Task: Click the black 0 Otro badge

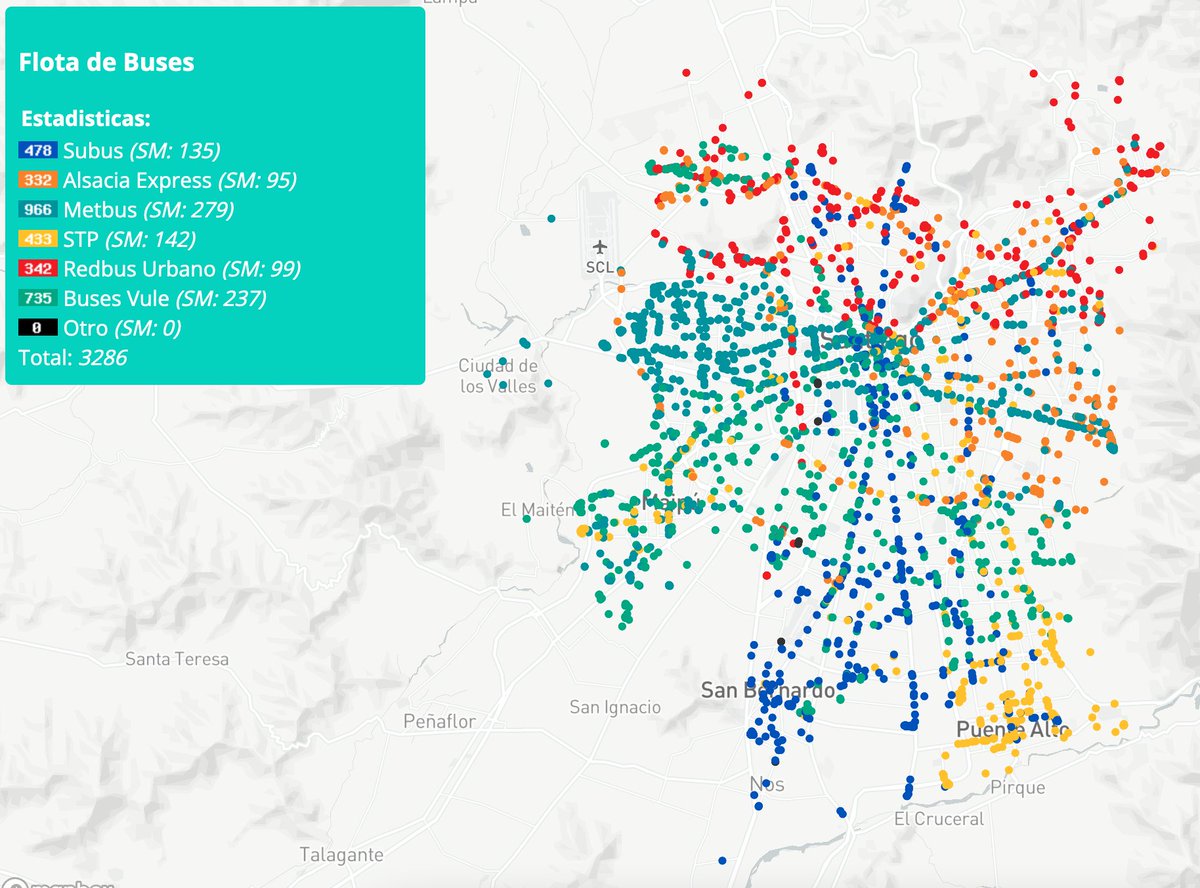Action: click(x=39, y=328)
